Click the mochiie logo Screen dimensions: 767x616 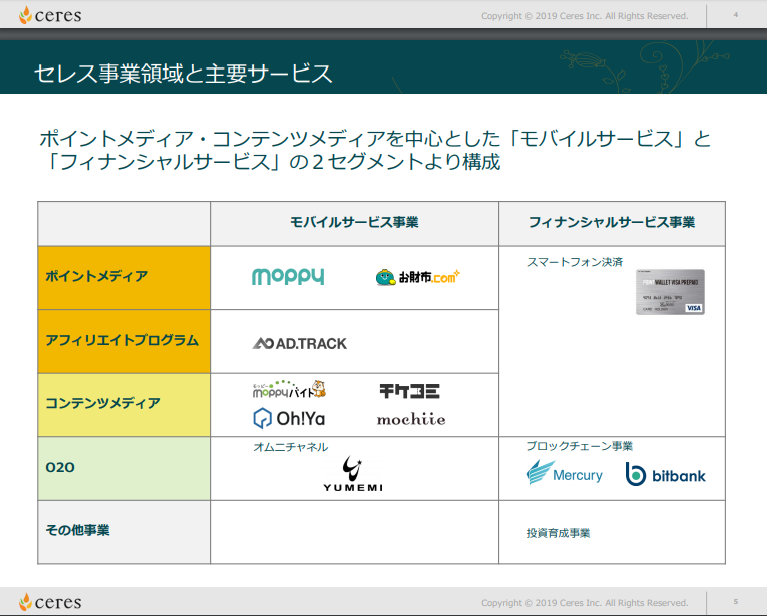coord(411,419)
